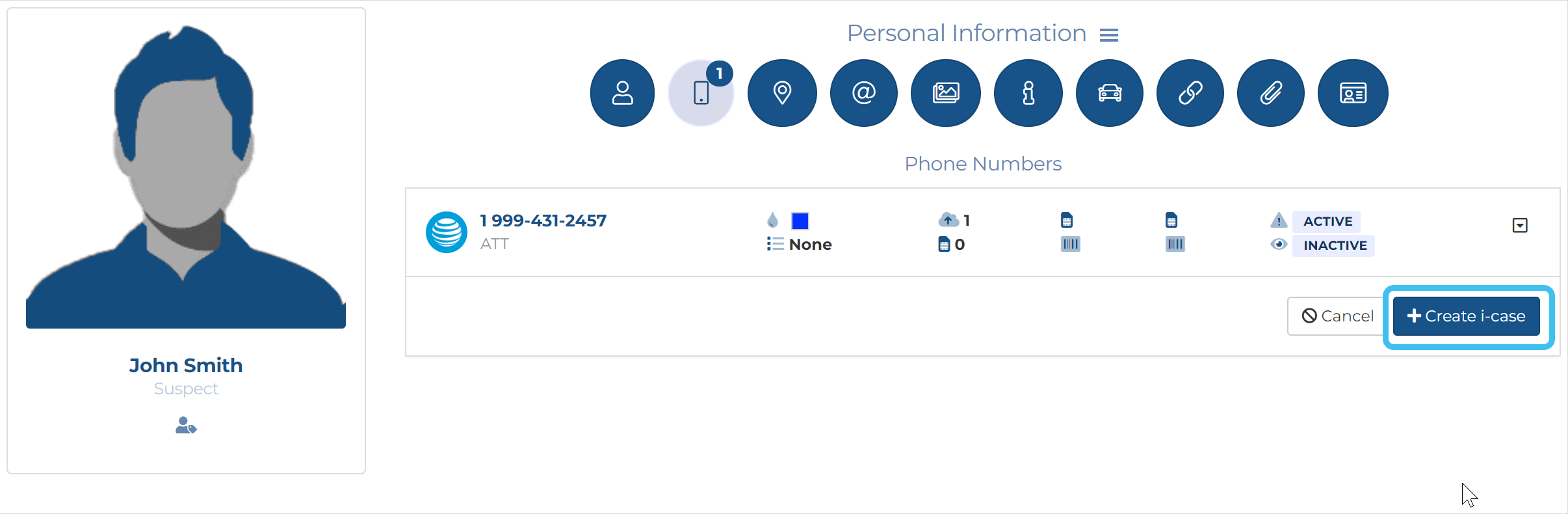Click the eye visibility icon
The image size is (1568, 514).
(x=1278, y=245)
